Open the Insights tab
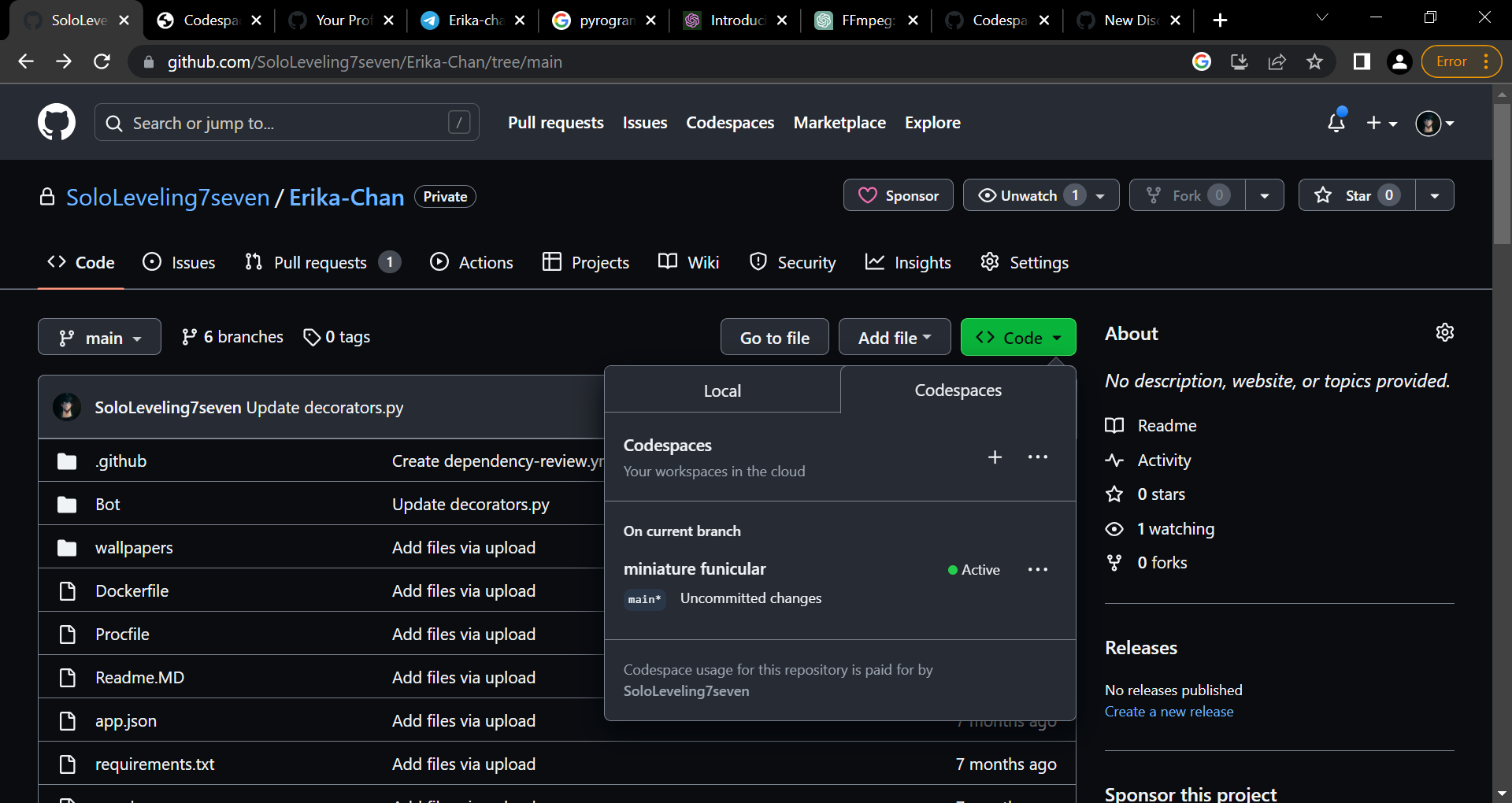 [908, 262]
